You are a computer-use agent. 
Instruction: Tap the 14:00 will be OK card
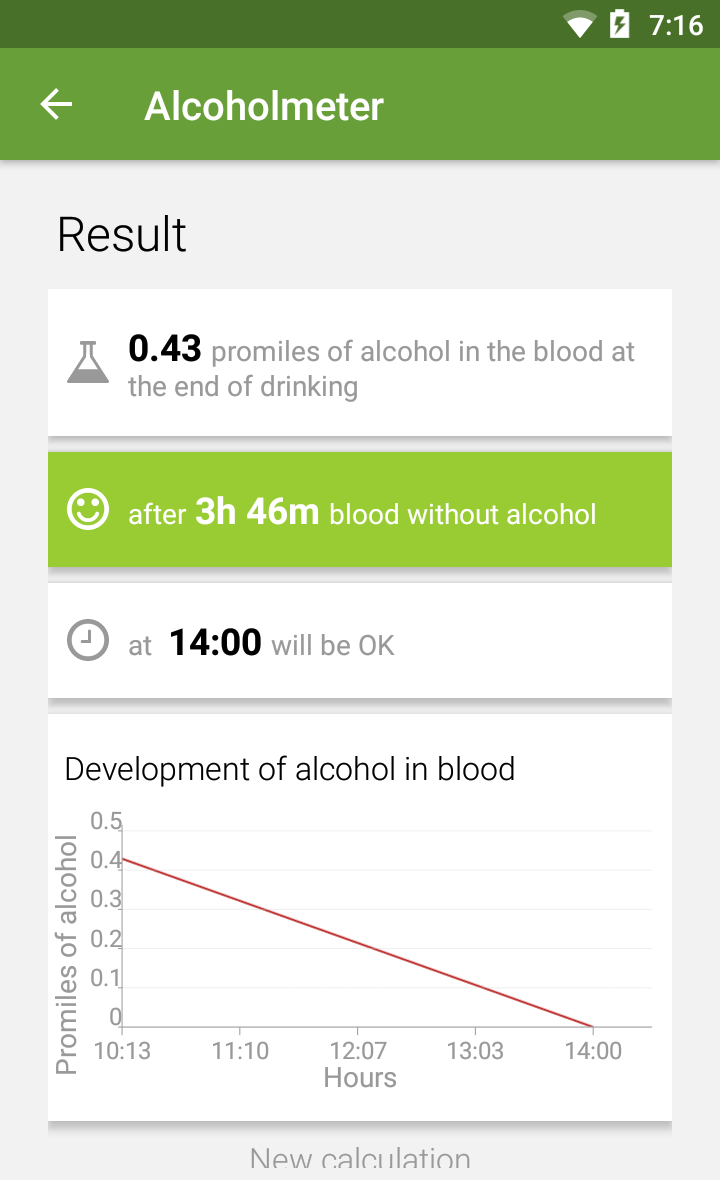click(360, 640)
